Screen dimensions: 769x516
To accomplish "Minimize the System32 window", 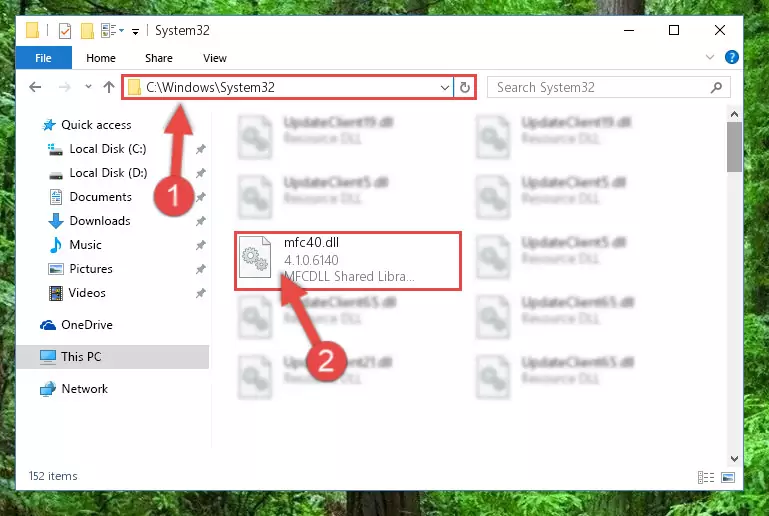I will (629, 30).
